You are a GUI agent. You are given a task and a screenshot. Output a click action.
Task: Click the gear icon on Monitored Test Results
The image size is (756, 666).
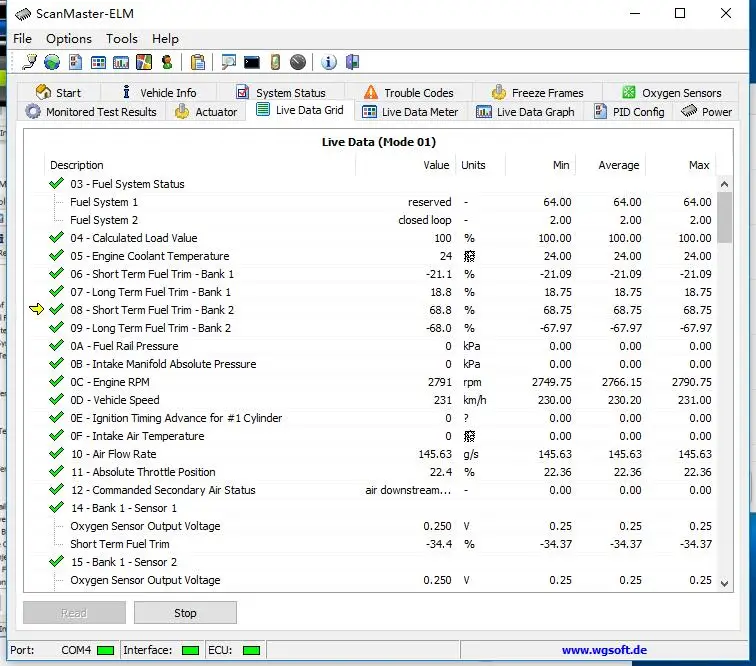33,111
